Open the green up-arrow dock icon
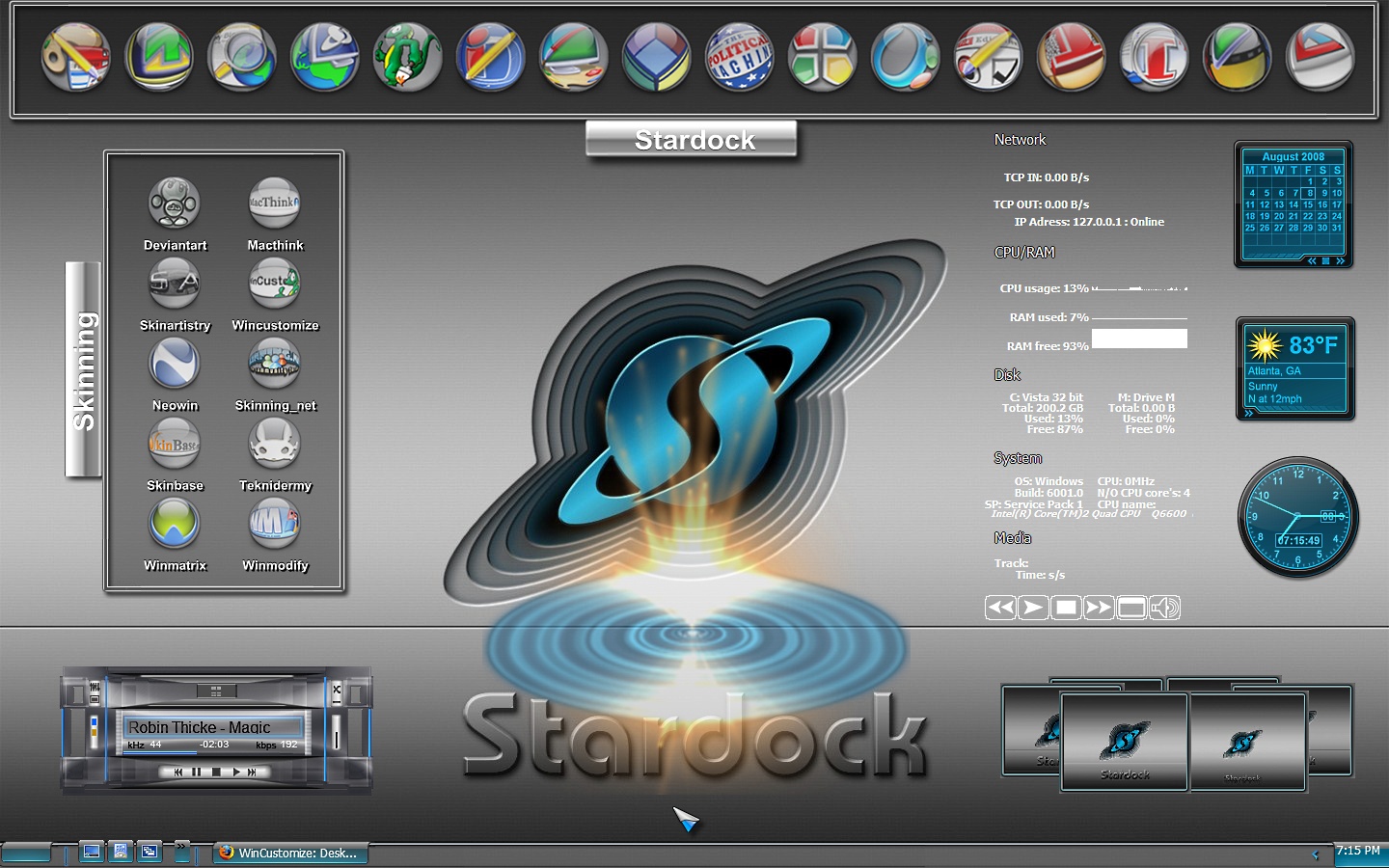1389x868 pixels. pos(158,58)
